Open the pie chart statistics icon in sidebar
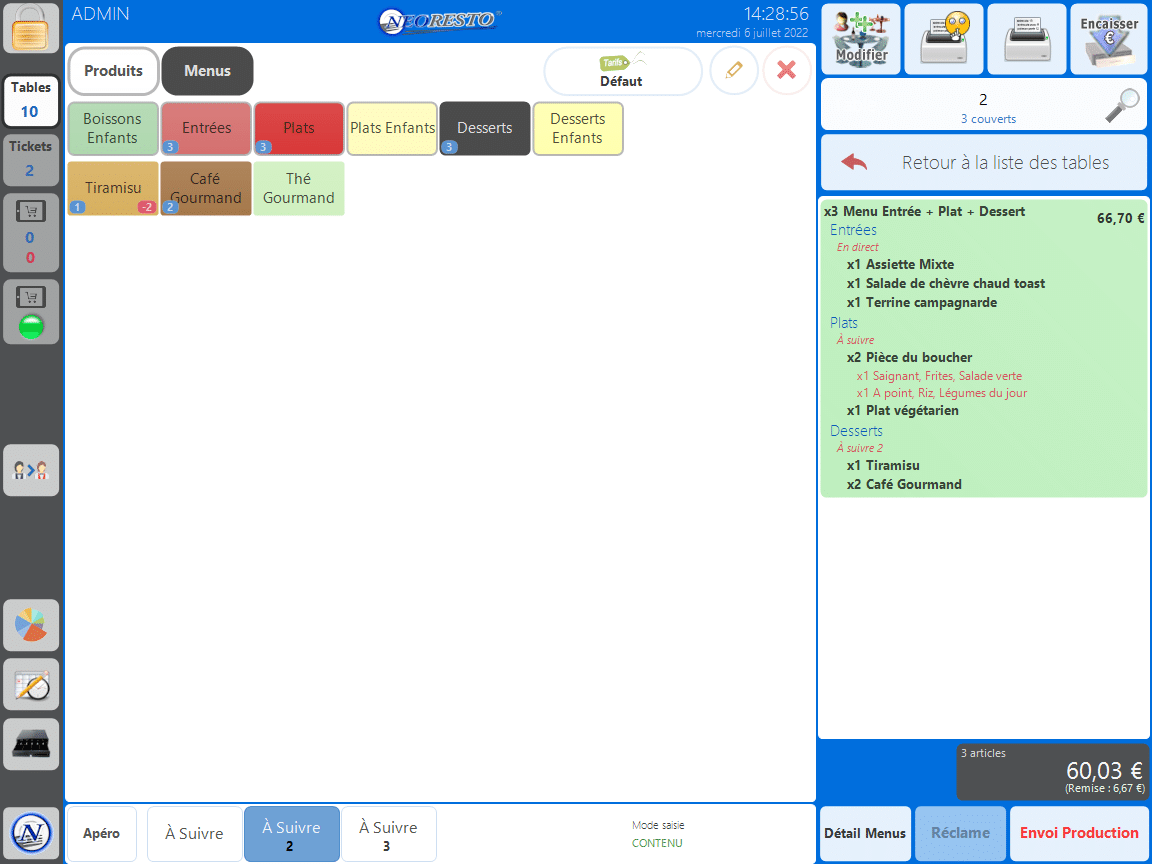This screenshot has width=1152, height=864. (31, 625)
